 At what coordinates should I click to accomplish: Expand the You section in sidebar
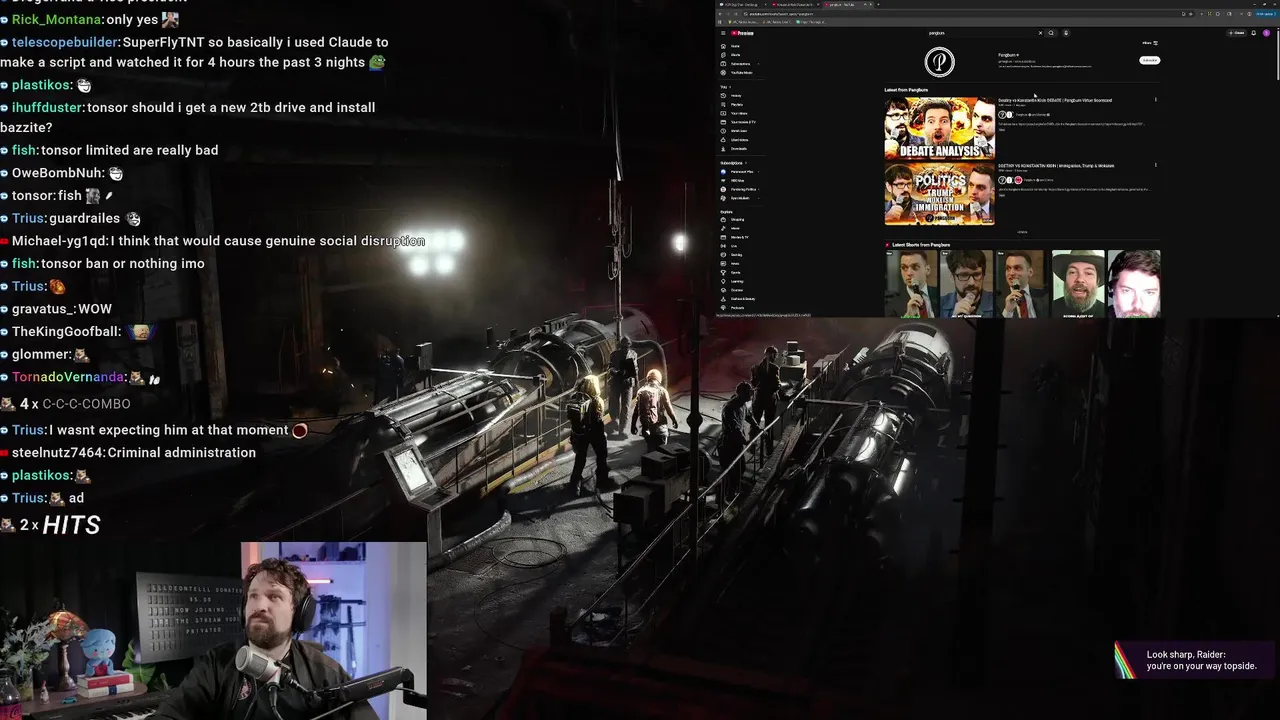724,87
